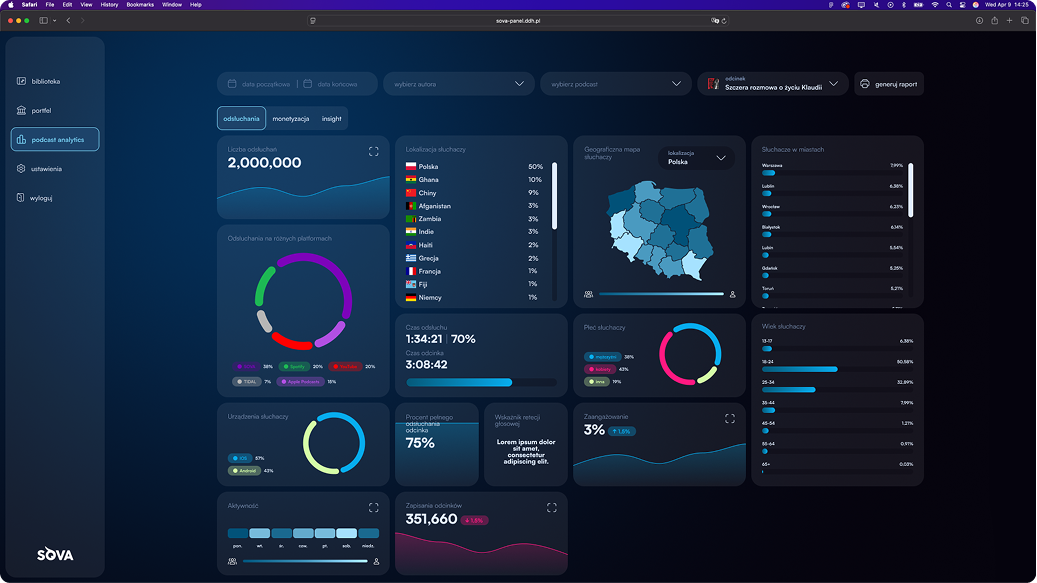The height and width of the screenshot is (583, 1037).
Task: Click the generuj raport button
Action: [x=888, y=84]
